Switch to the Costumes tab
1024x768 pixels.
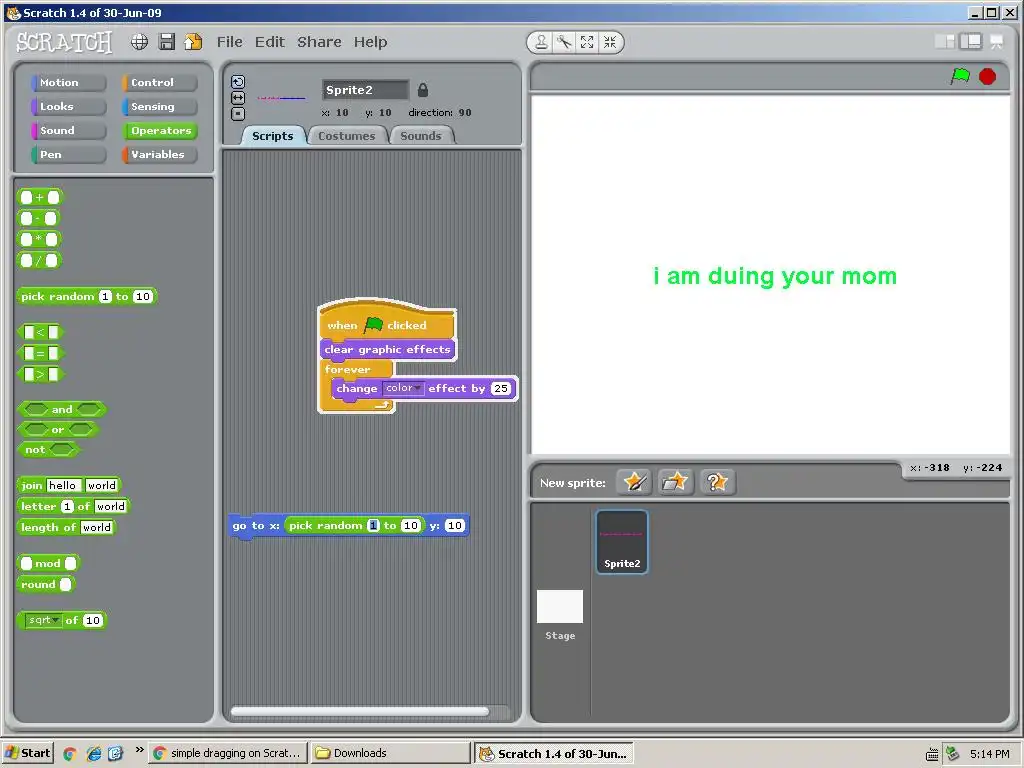click(x=347, y=136)
